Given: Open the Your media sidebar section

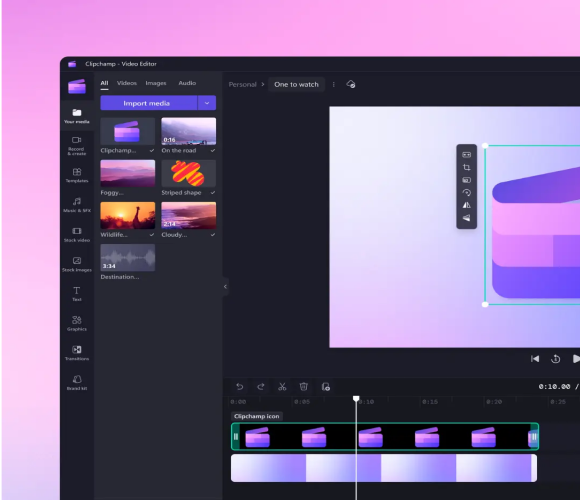Looking at the screenshot, I should [77, 116].
